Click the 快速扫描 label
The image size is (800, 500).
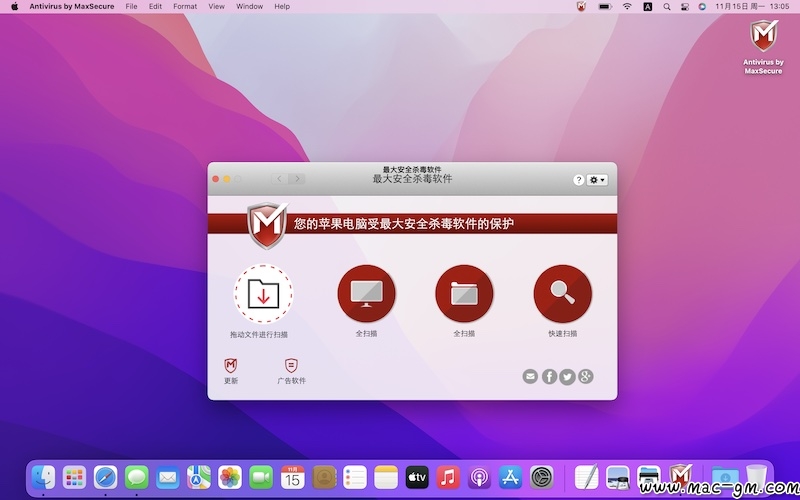tap(563, 334)
